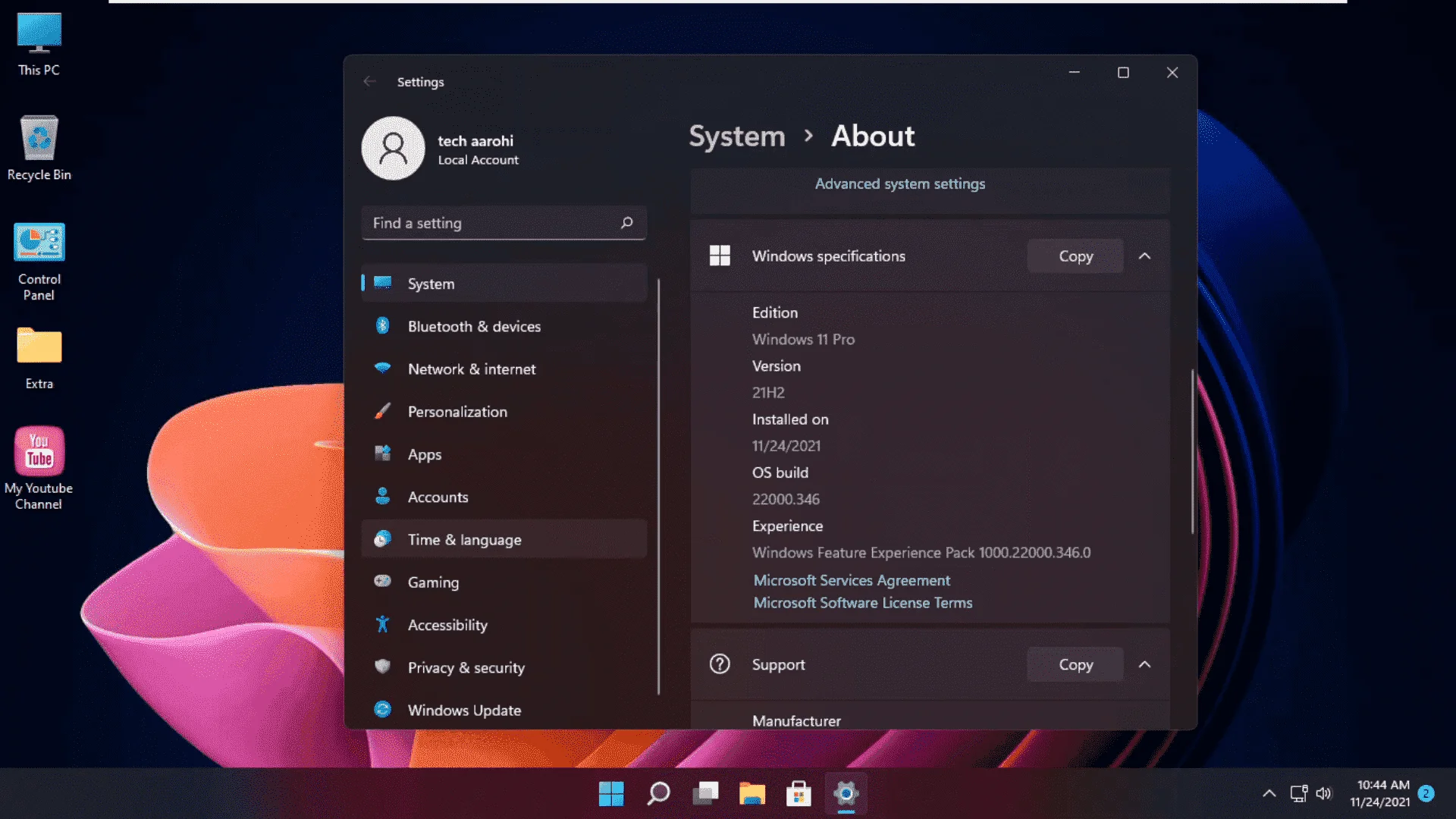Click the network icon in system tray
The width and height of the screenshot is (1456, 819).
click(1299, 794)
